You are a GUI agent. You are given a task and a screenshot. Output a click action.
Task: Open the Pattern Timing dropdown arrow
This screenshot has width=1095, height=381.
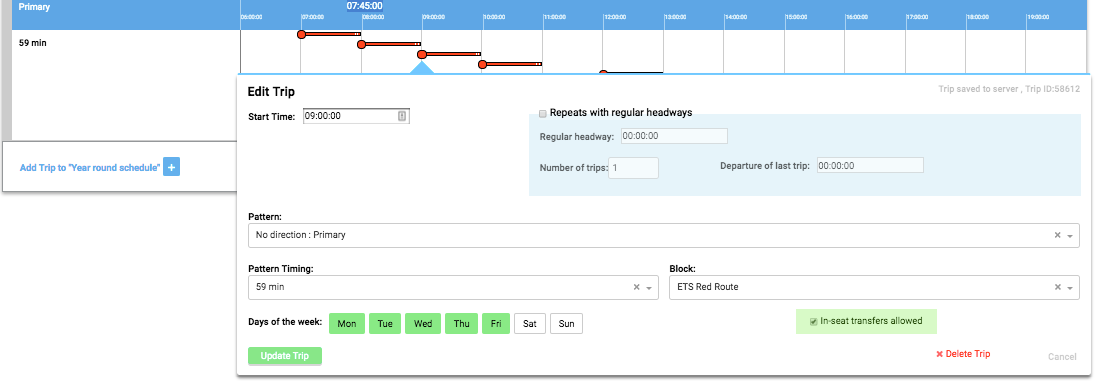[x=649, y=287]
